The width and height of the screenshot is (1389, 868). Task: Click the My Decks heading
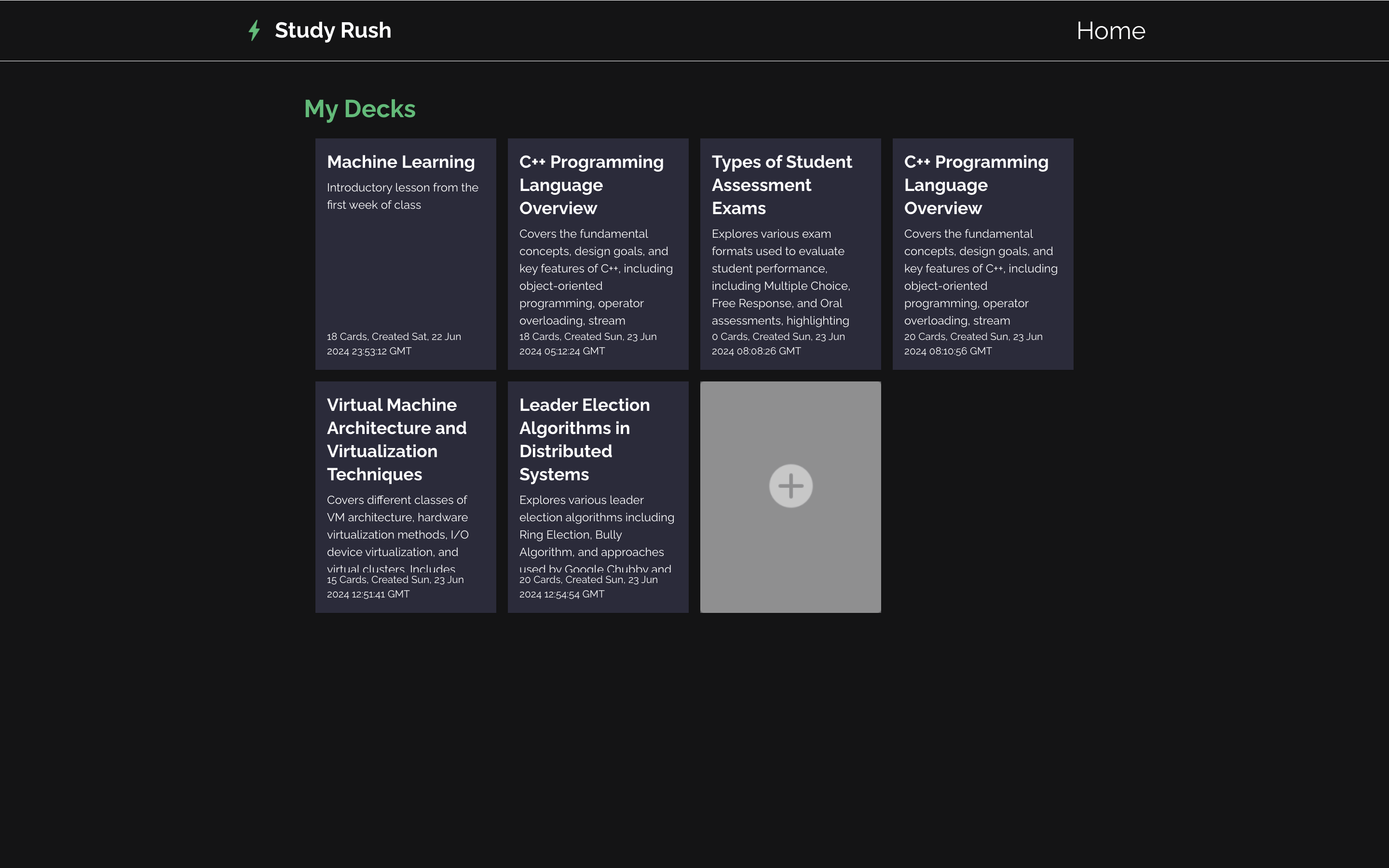[360, 109]
